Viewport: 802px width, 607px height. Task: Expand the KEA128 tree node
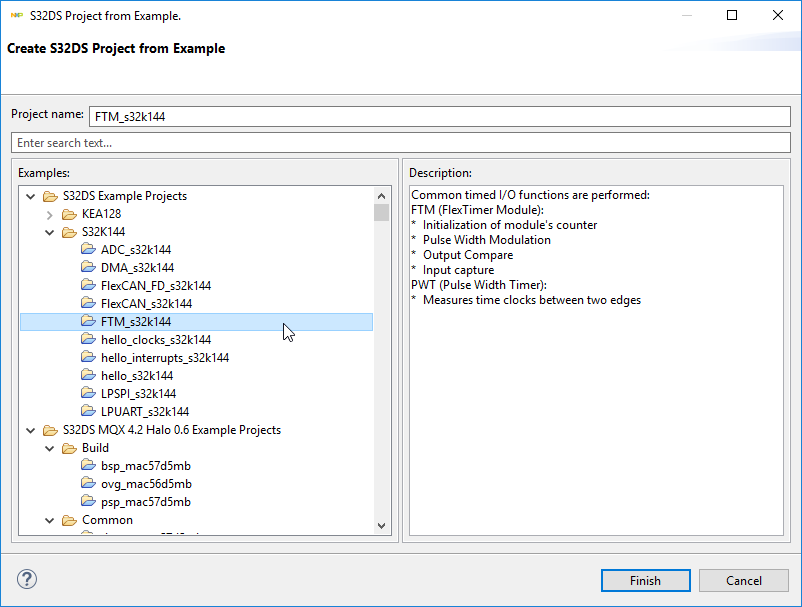50,214
